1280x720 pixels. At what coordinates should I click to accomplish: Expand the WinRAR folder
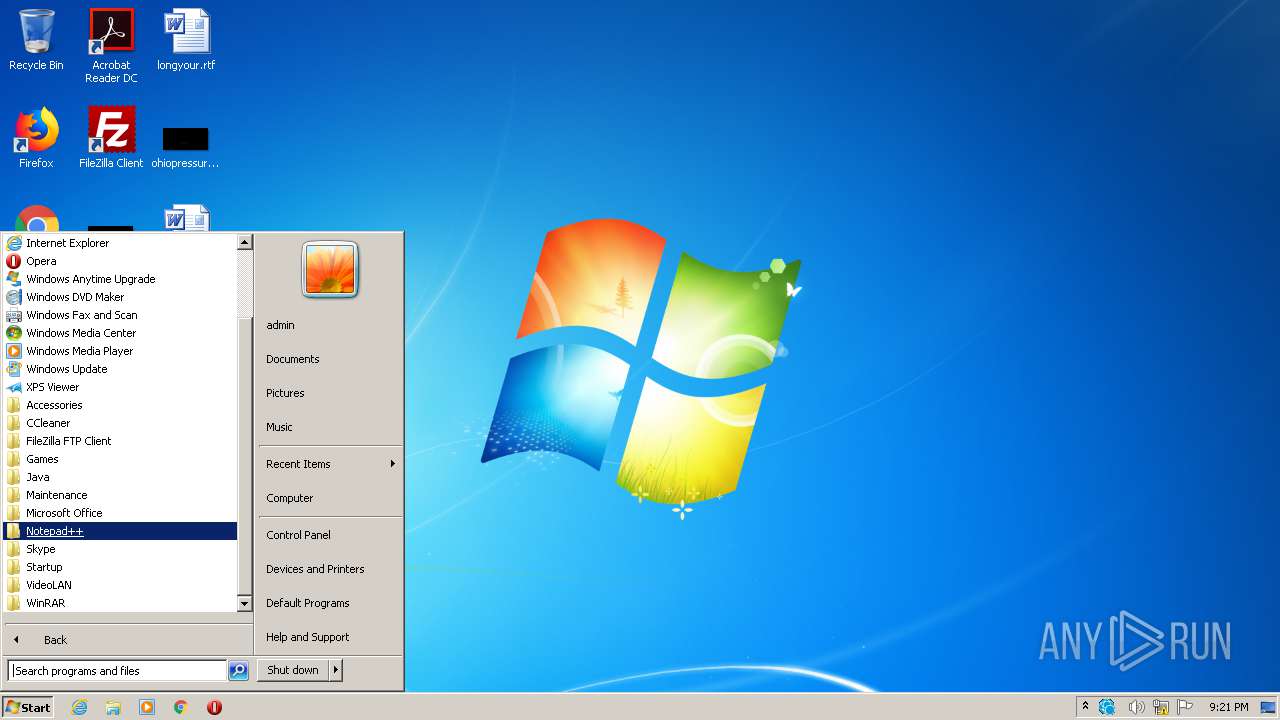pos(120,603)
